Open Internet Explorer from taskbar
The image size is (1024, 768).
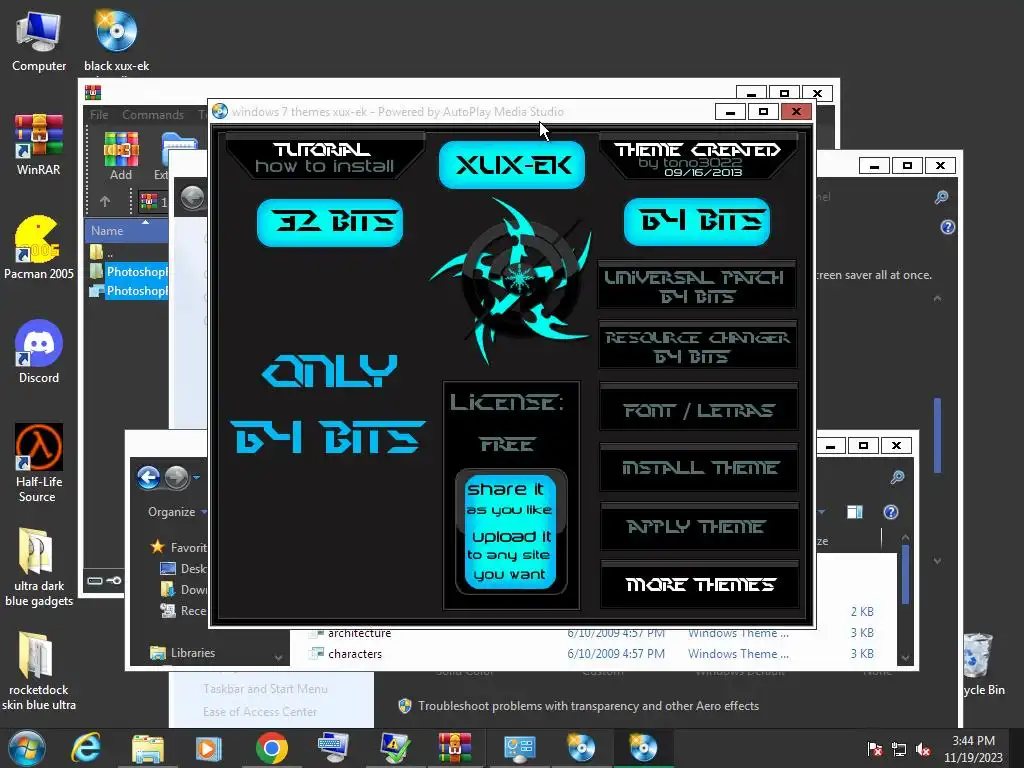coord(86,748)
